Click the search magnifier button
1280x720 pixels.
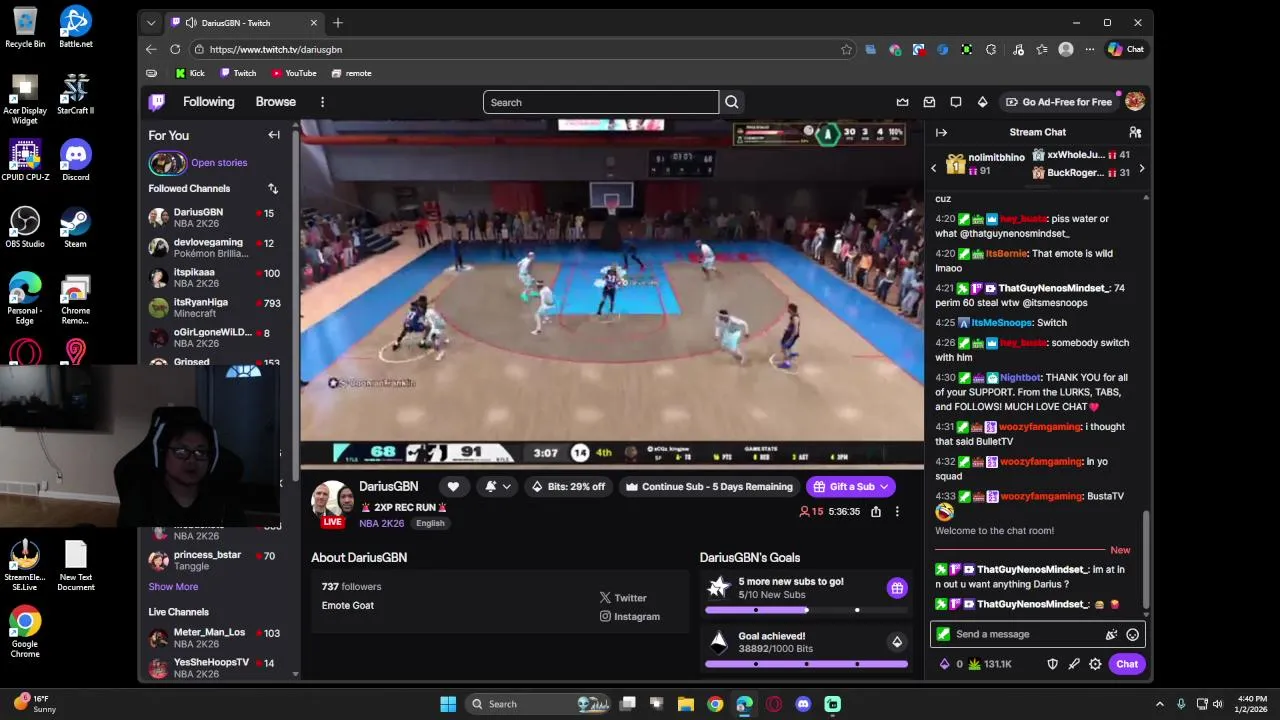[x=732, y=102]
